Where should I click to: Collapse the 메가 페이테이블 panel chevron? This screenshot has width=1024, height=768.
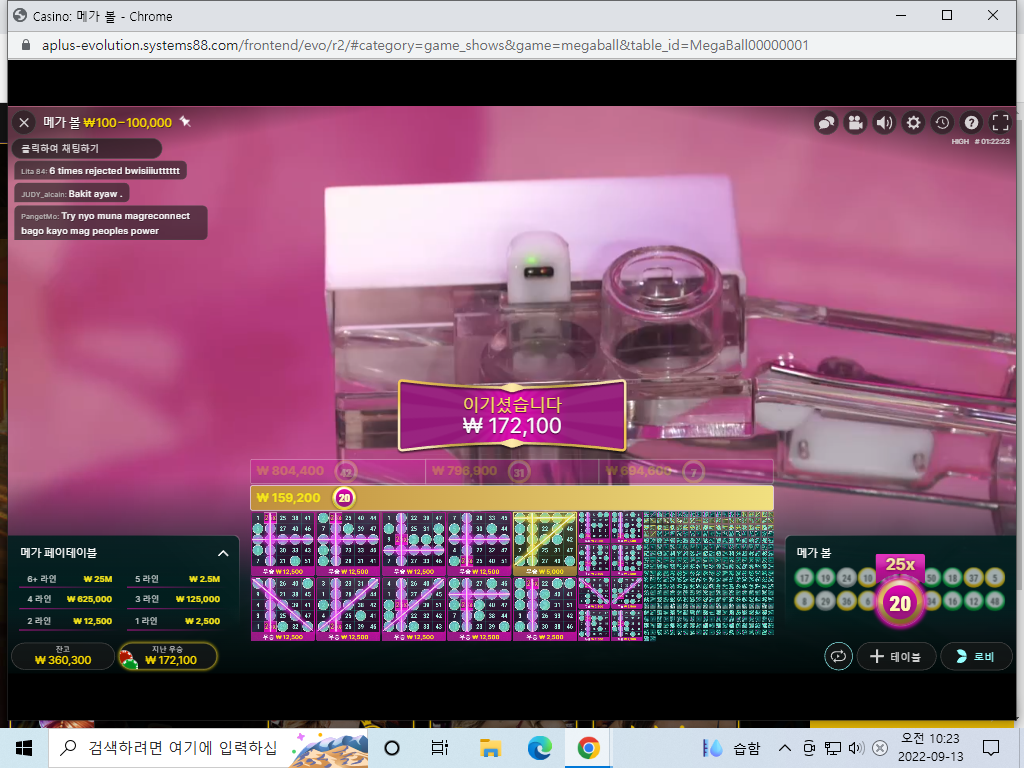coord(223,553)
